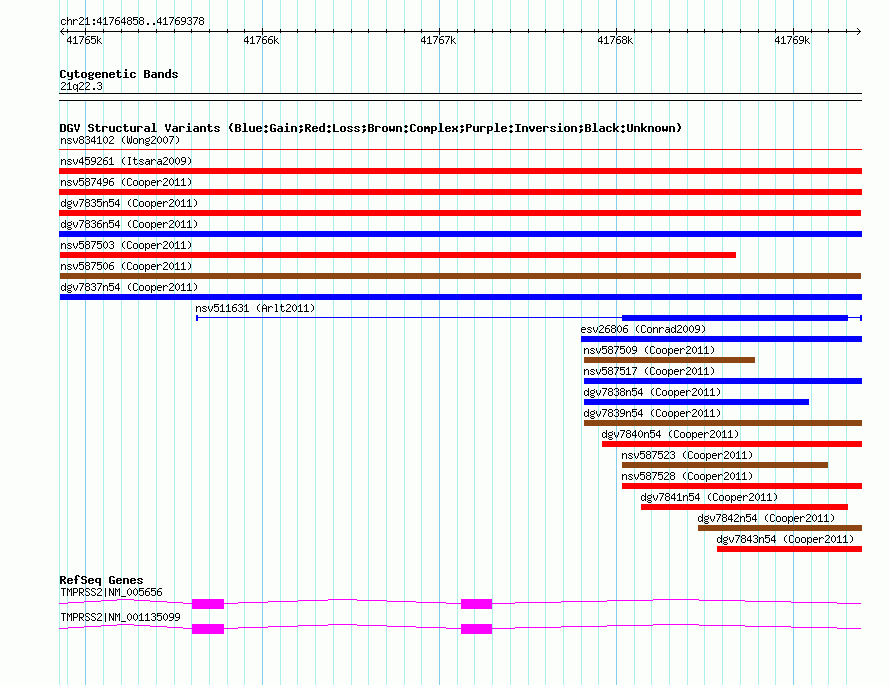Viewport: 890px width, 685px height.
Task: Click the dgv7839n54 (Cooper2011) label
Action: point(652,413)
